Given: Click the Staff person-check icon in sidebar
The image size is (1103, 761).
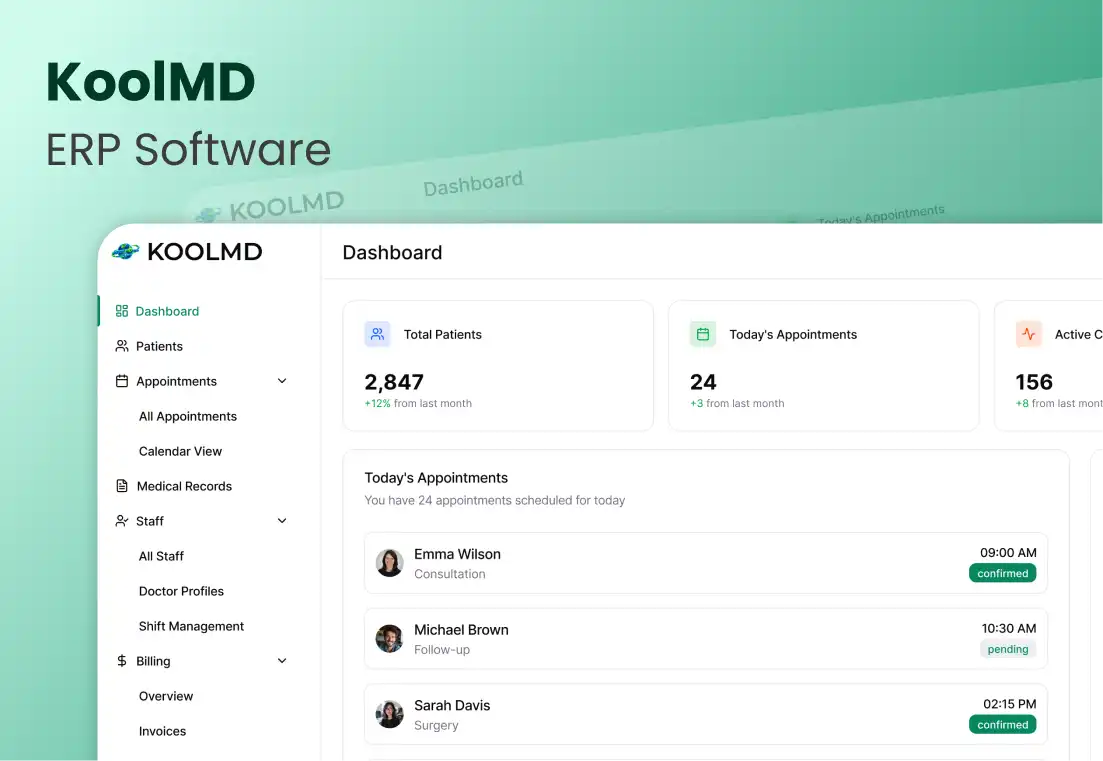Looking at the screenshot, I should (122, 521).
